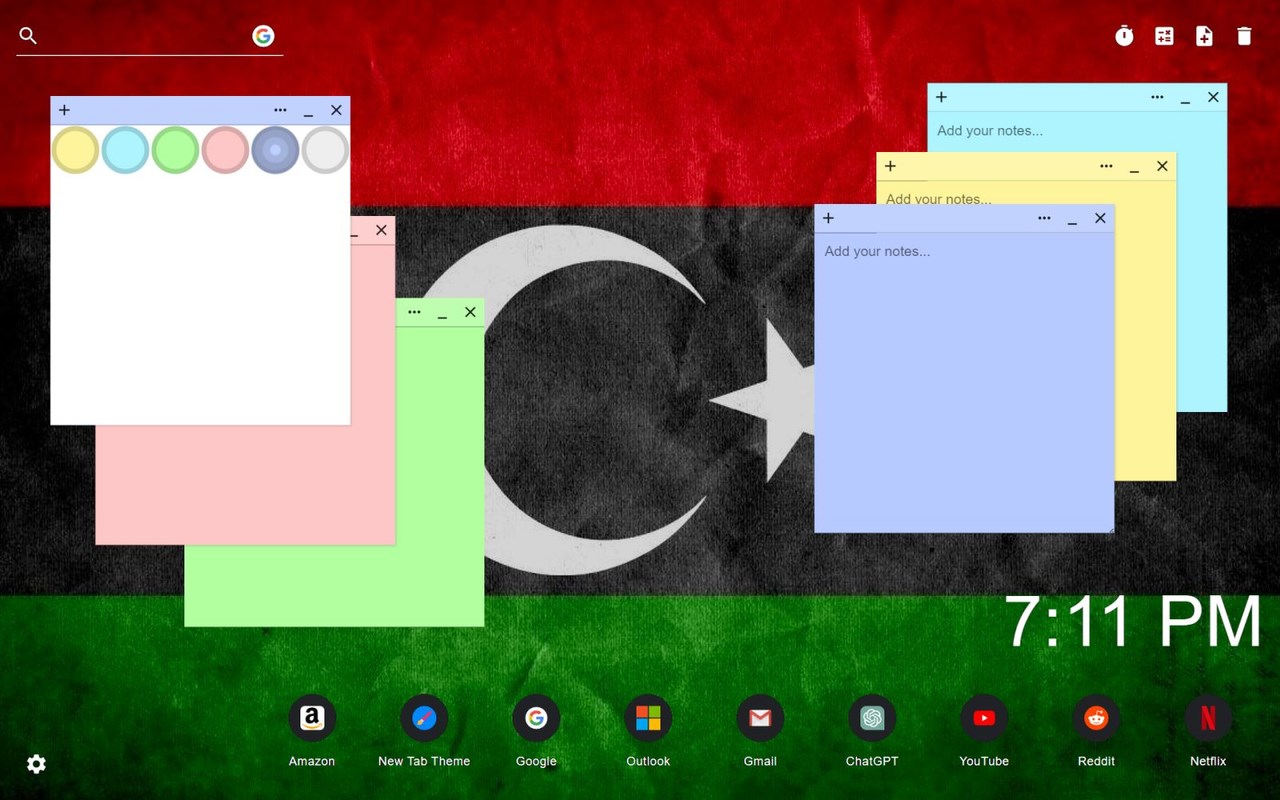Open the three-dots menu on the yellow note

tap(1106, 166)
